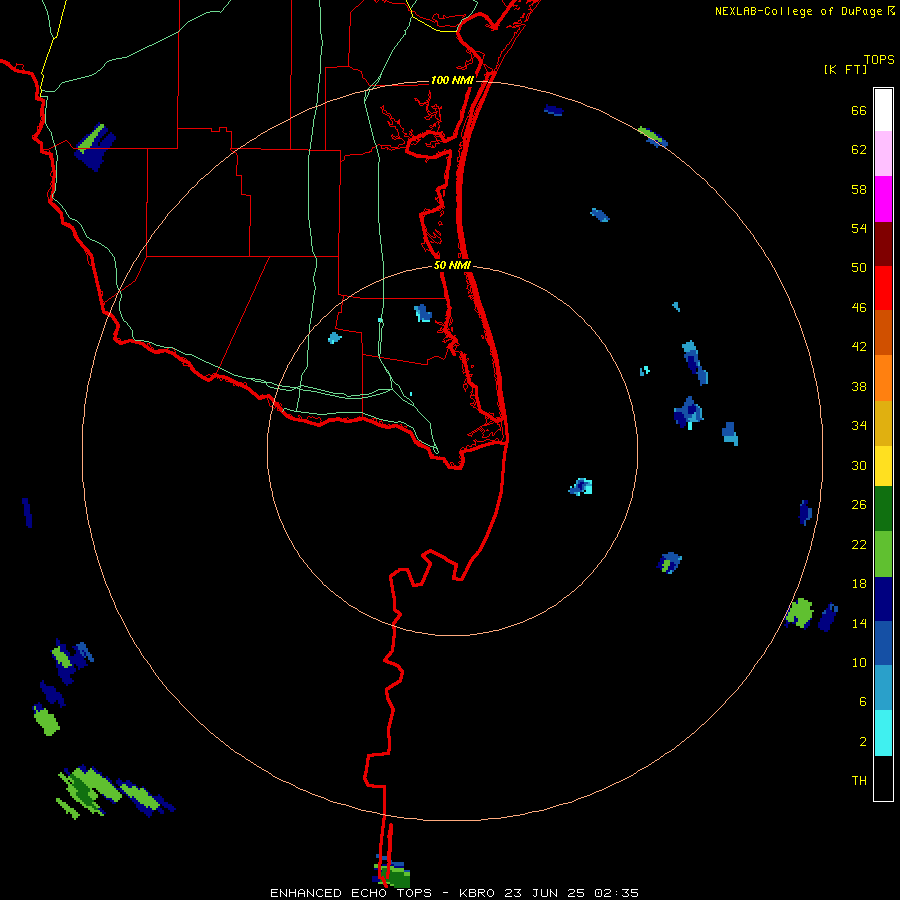Image resolution: width=900 pixels, height=900 pixels.
Task: Select the 34 legend value
Action: click(x=859, y=426)
